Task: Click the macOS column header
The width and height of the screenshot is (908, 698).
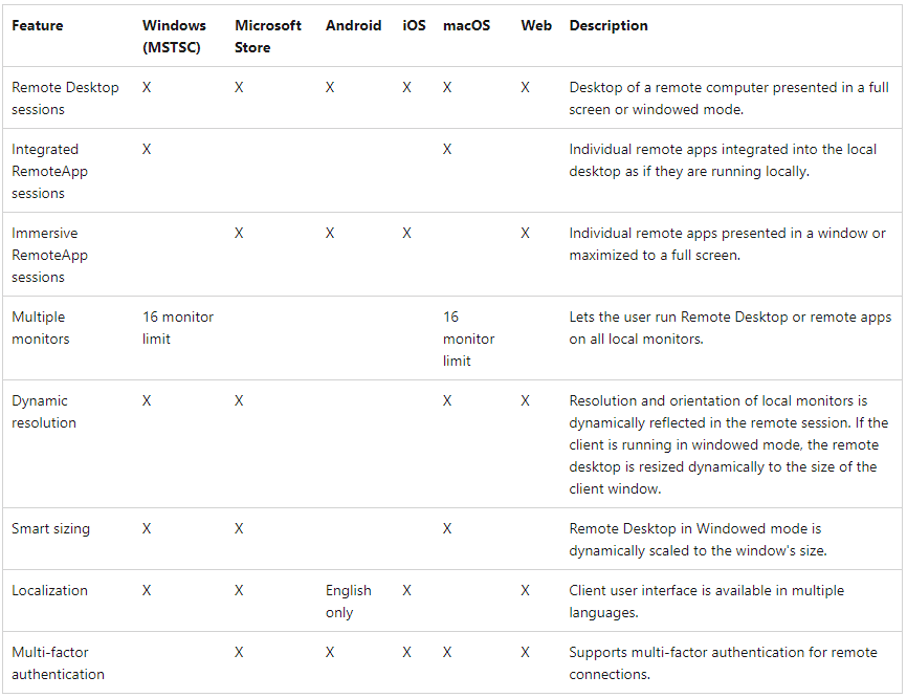Action: click(466, 26)
